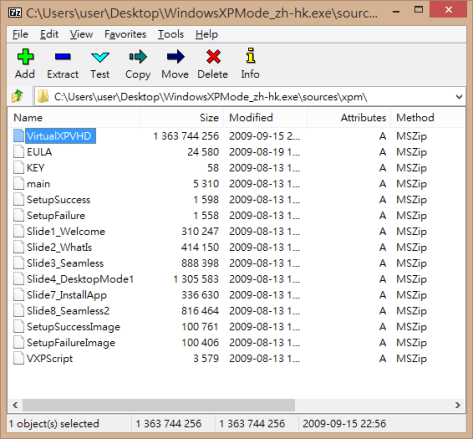The image size is (473, 439).
Task: Select the VXPScript file icon
Action: click(19, 358)
